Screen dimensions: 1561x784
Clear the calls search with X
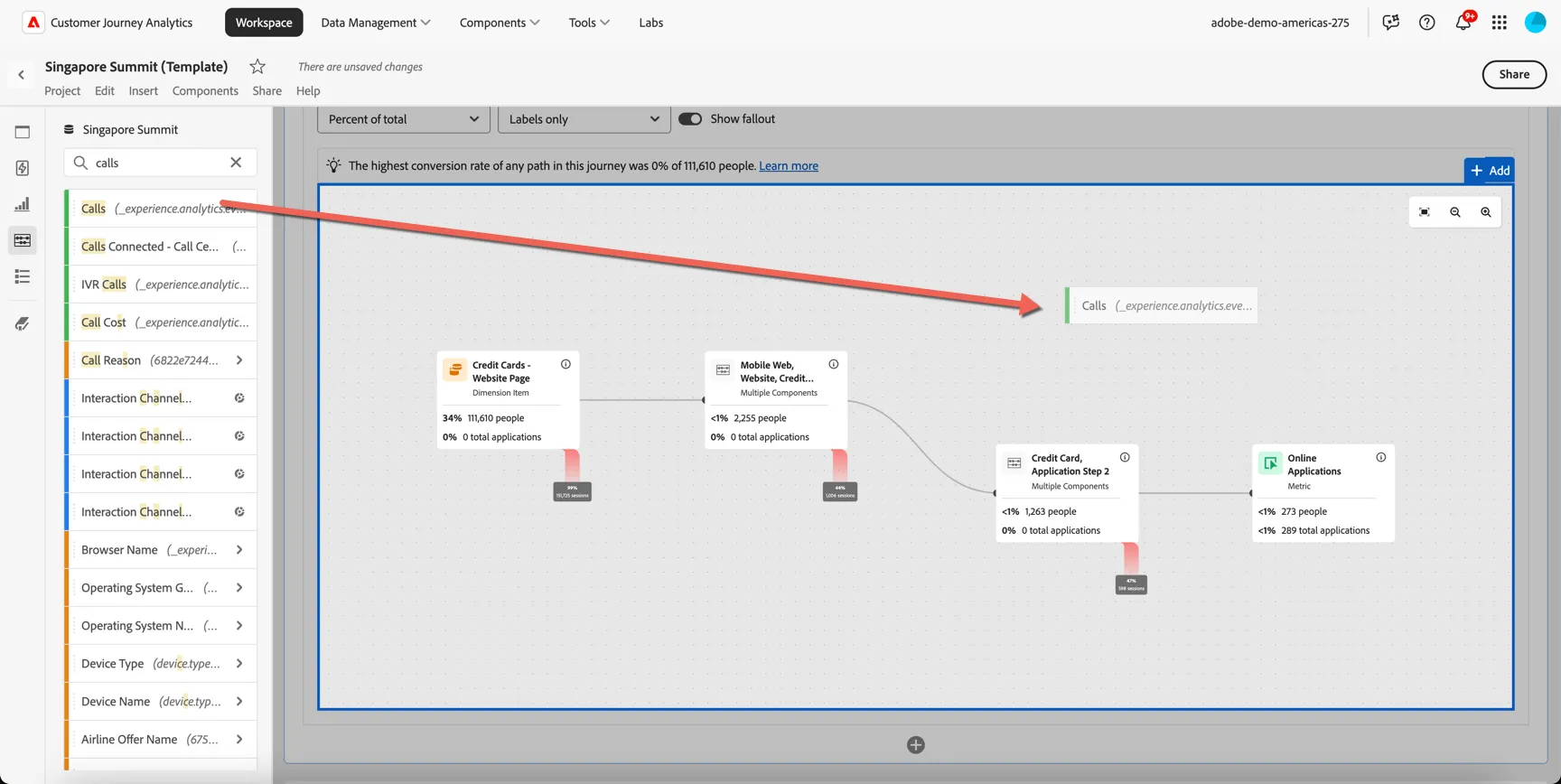236,163
